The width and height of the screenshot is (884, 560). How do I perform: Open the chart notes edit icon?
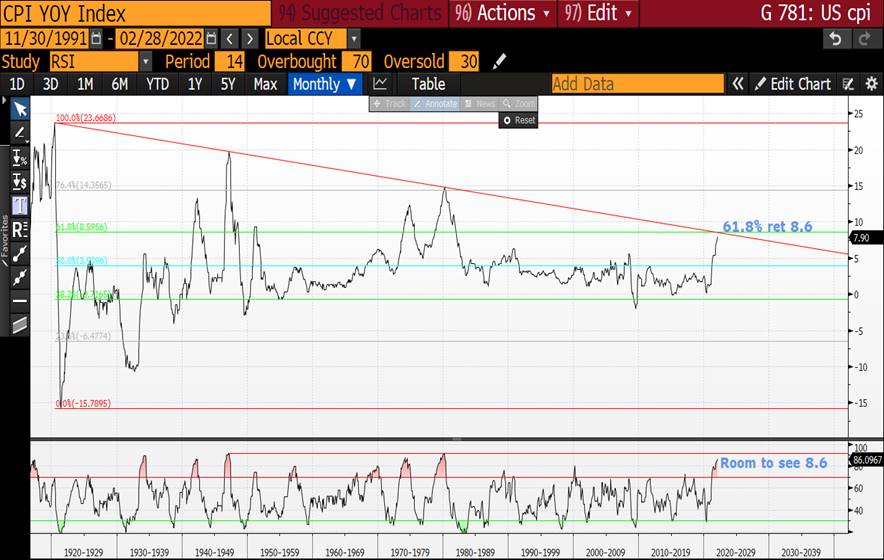[x=848, y=84]
